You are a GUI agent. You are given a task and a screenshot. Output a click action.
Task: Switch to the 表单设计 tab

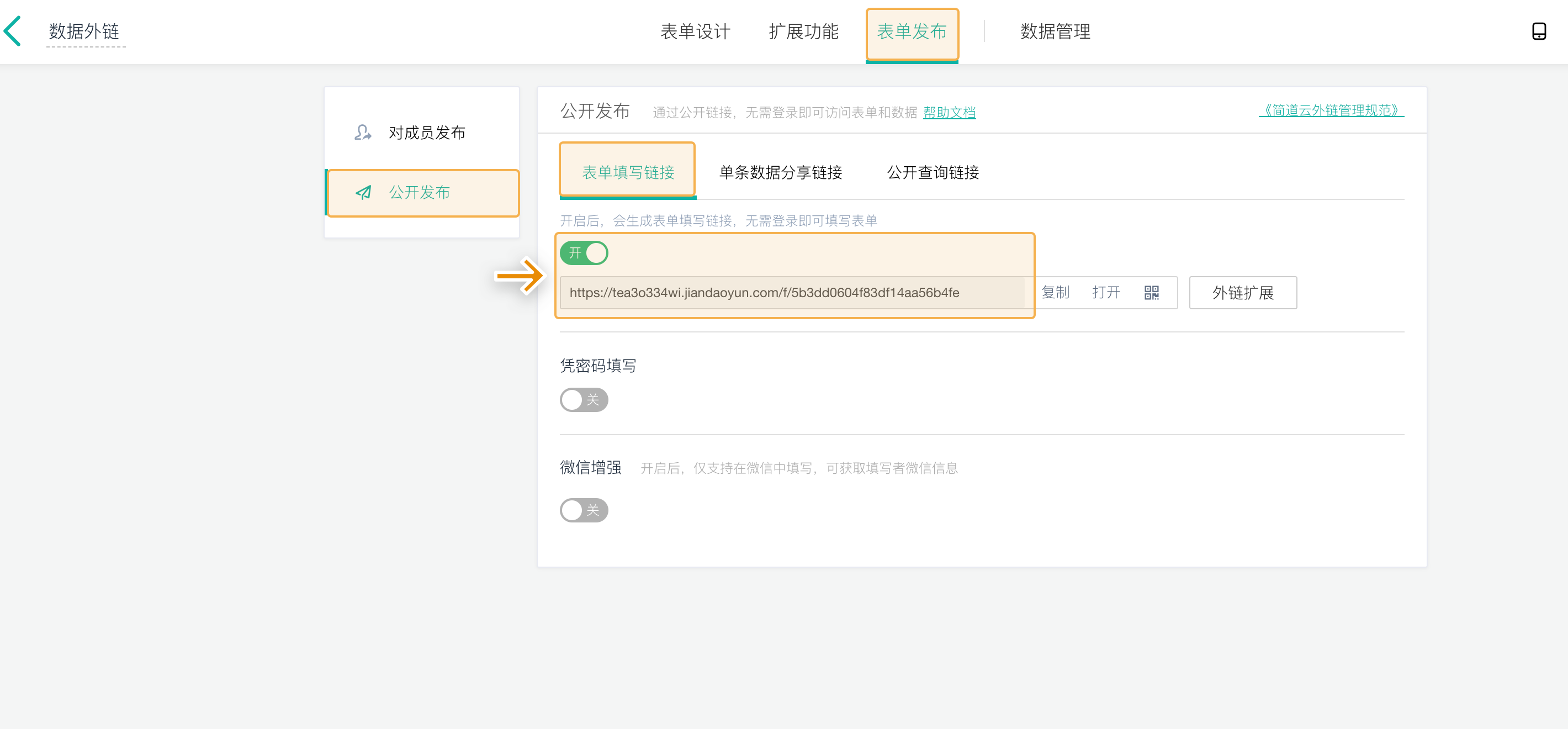coord(695,31)
